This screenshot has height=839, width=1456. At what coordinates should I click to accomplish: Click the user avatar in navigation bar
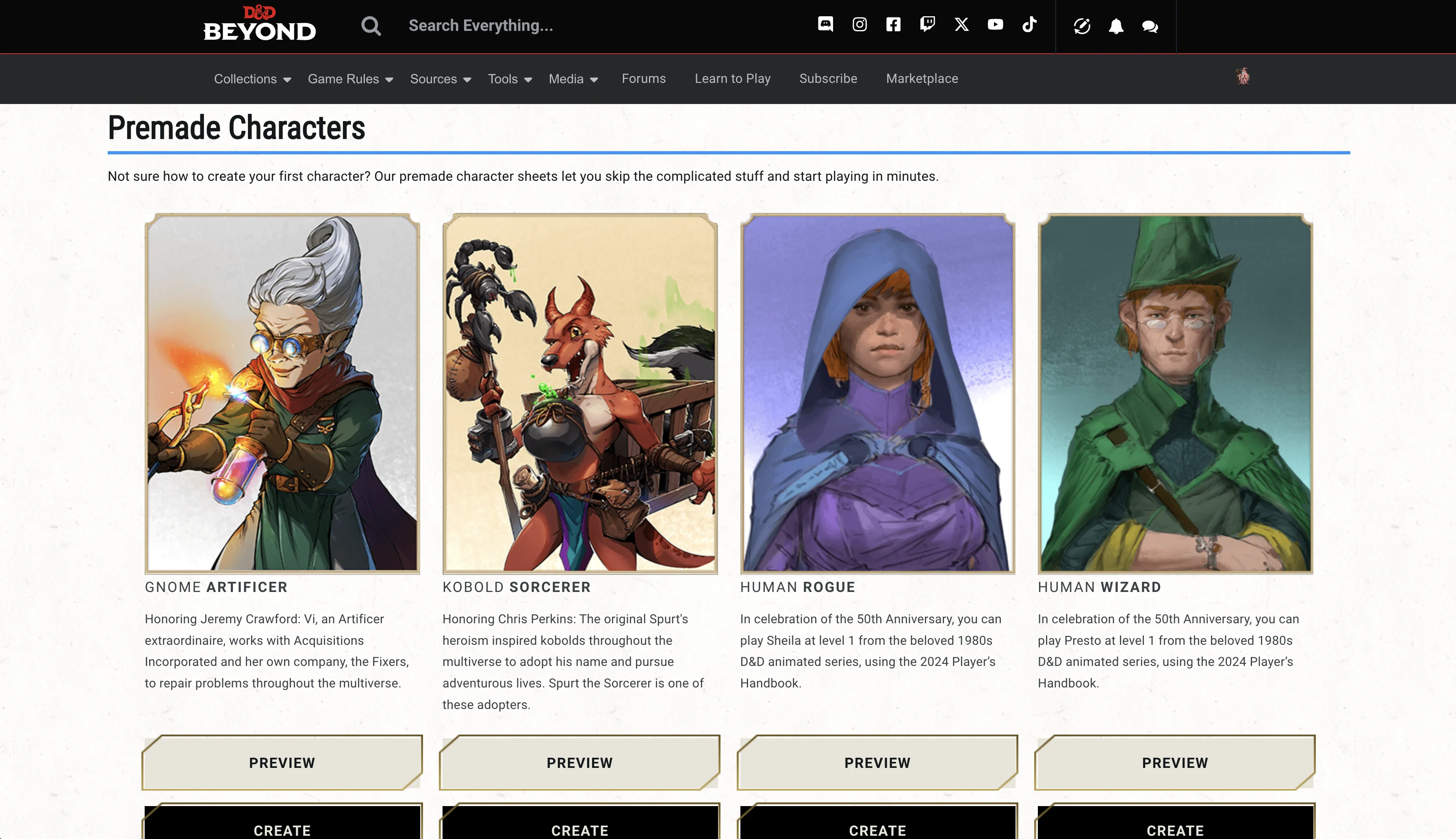pyautogui.click(x=1243, y=77)
